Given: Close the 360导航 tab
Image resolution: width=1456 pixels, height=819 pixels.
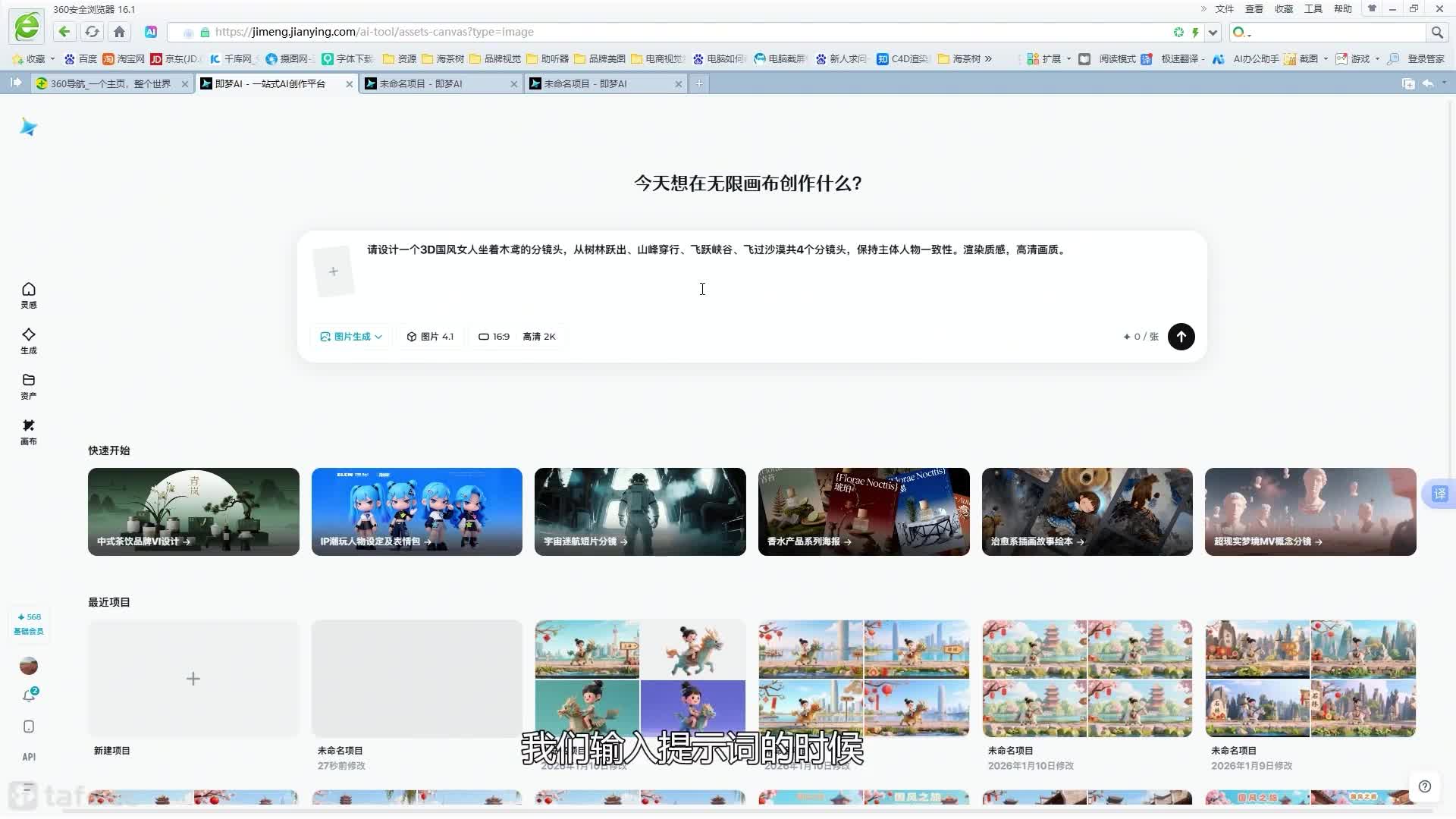Looking at the screenshot, I should (184, 84).
